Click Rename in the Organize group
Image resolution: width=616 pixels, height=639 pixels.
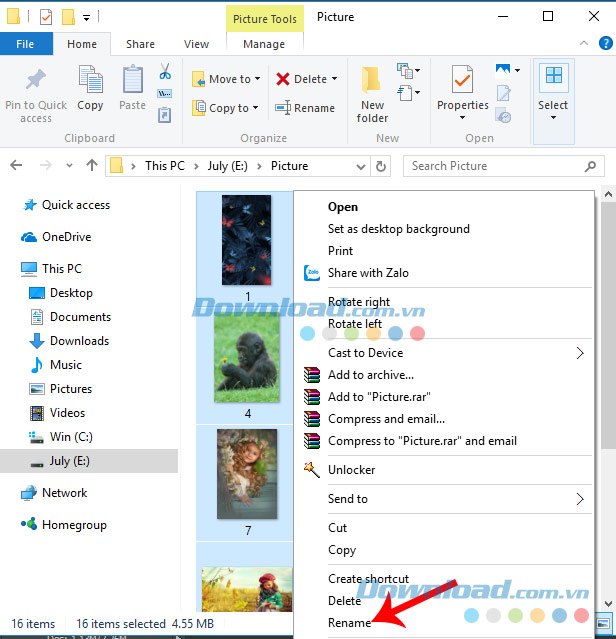pyautogui.click(x=305, y=108)
